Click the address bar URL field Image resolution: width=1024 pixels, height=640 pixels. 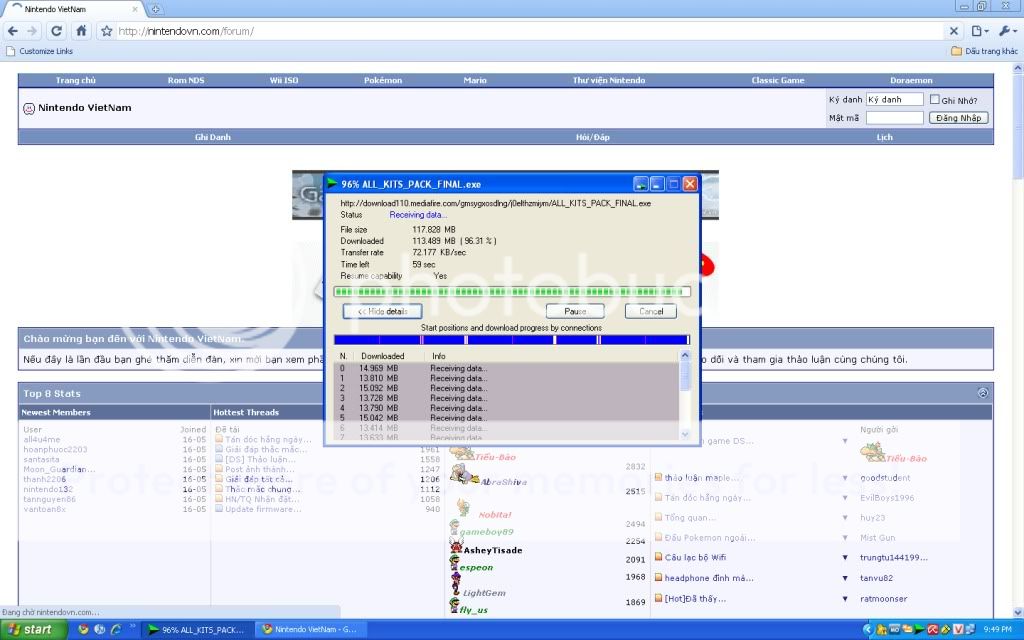click(x=529, y=31)
